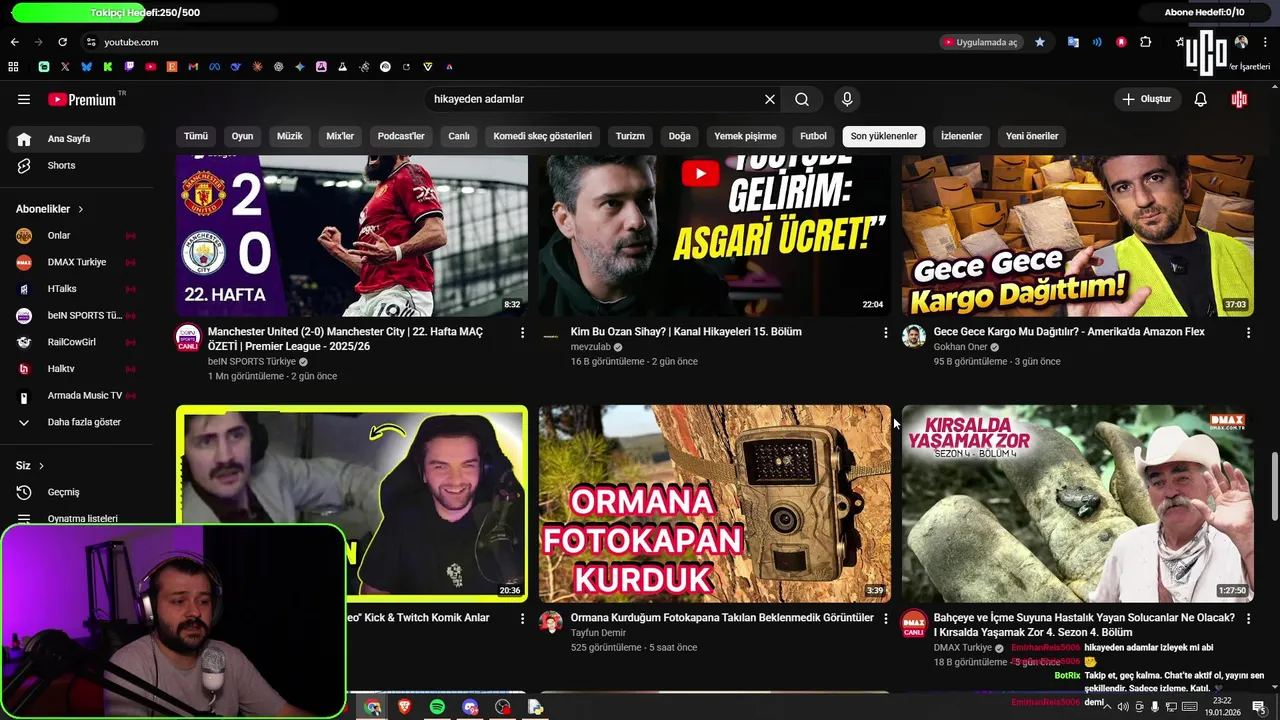
Task: Go to YouTube Premium home logo
Action: click(82, 99)
